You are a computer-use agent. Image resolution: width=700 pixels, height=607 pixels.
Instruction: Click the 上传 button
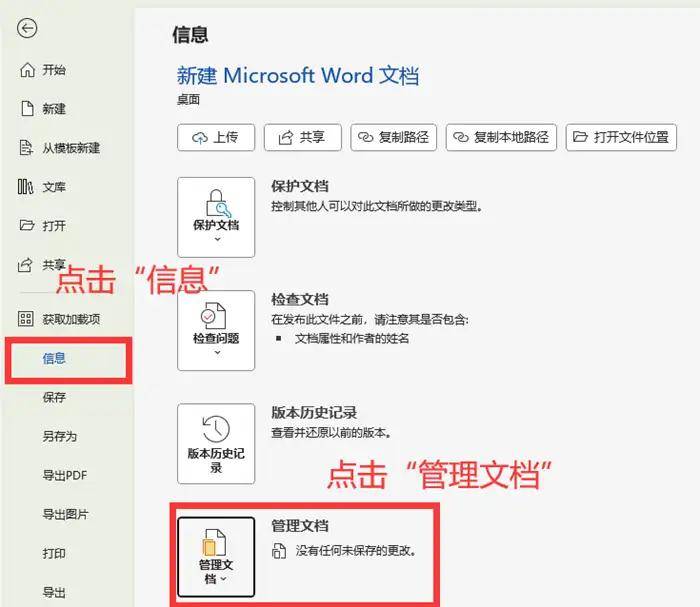(x=216, y=137)
